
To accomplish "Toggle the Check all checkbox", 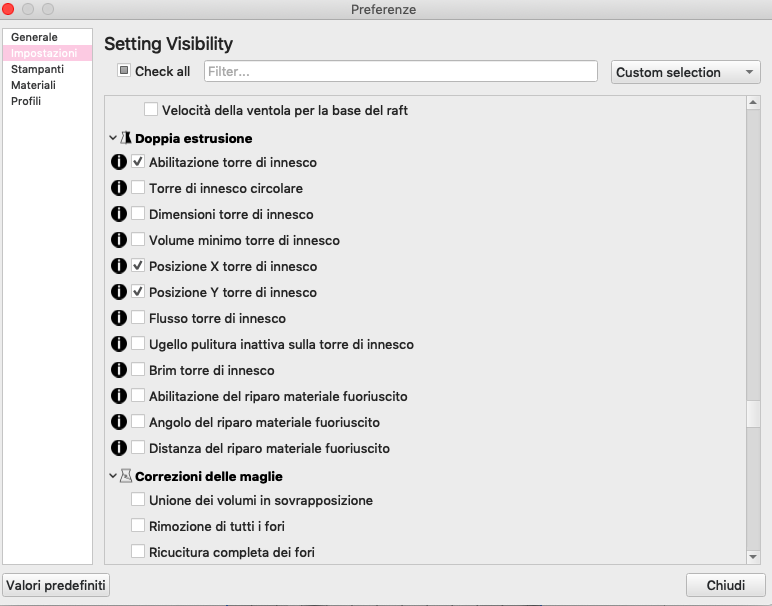I will click(x=124, y=70).
